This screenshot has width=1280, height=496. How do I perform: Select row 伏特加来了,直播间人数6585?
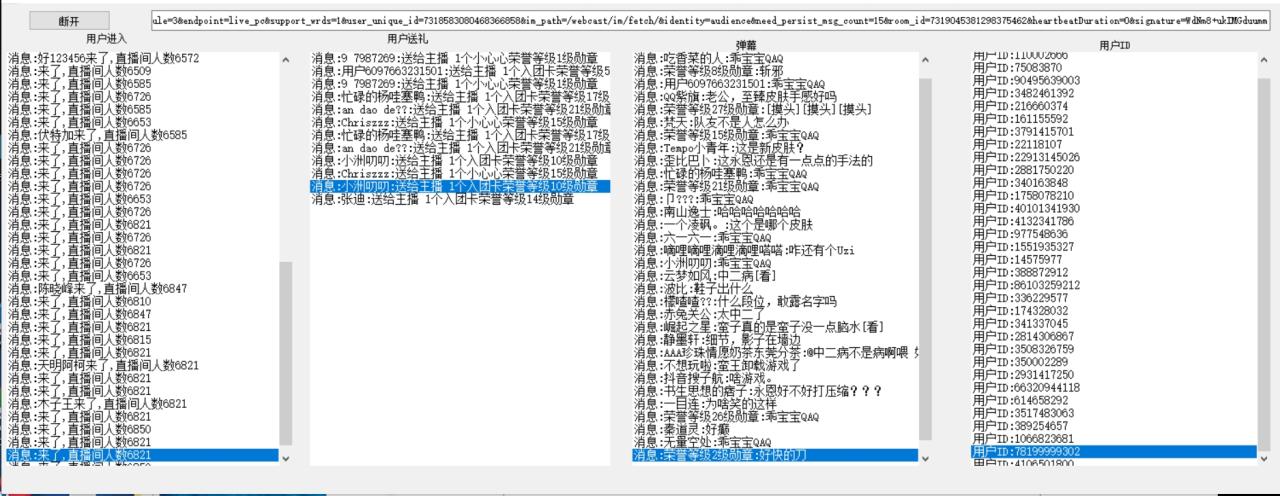[143, 134]
